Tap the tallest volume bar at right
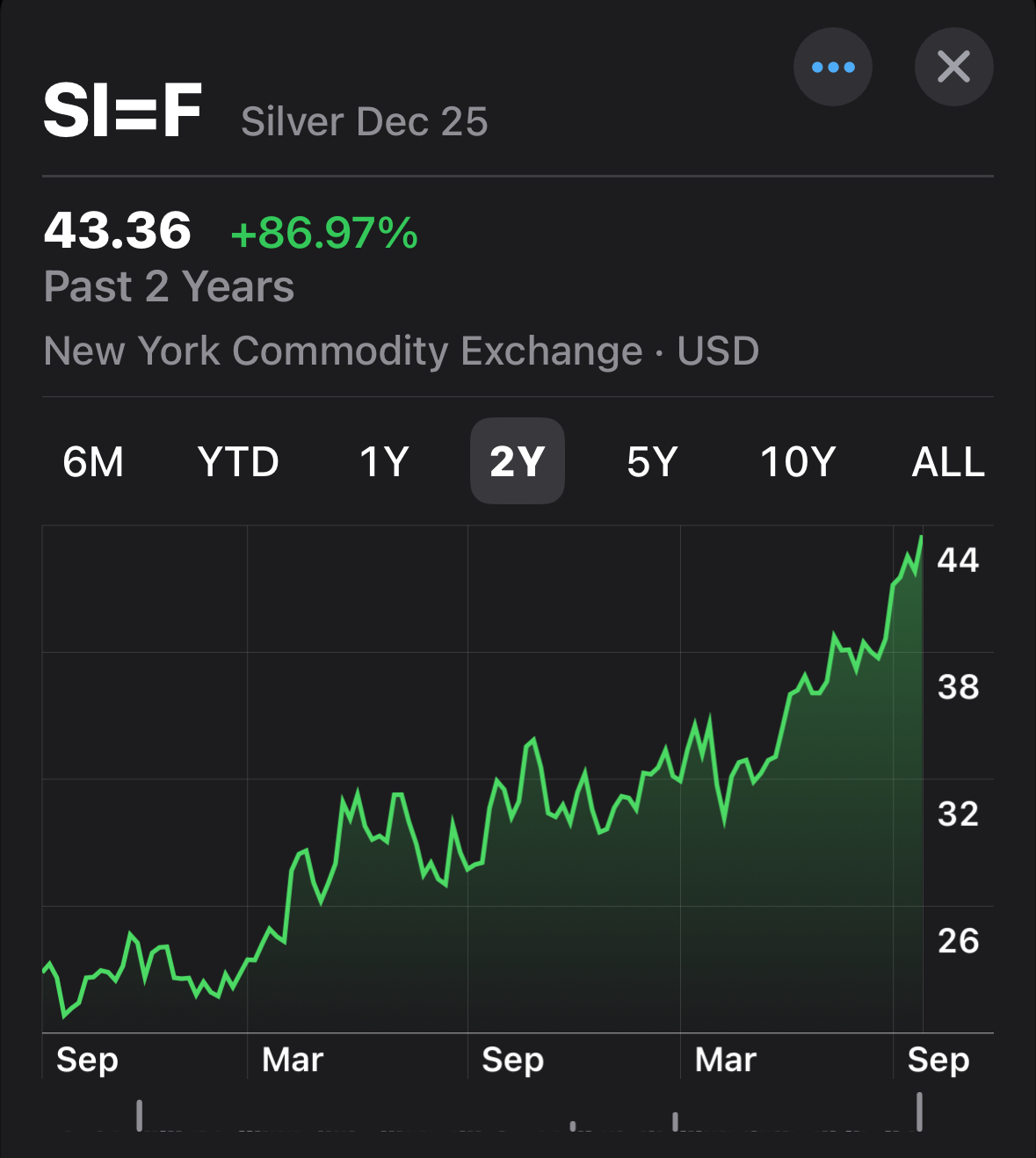 tap(919, 1111)
